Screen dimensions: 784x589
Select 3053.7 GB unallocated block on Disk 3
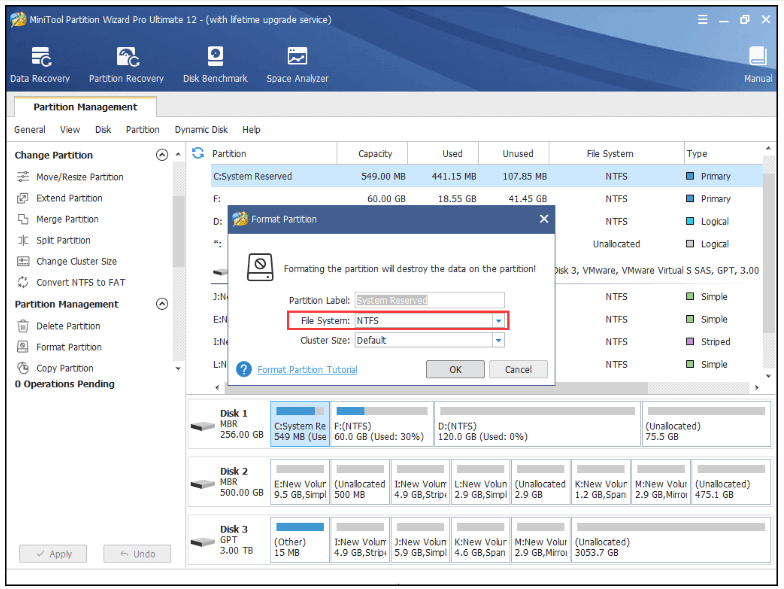[670, 540]
